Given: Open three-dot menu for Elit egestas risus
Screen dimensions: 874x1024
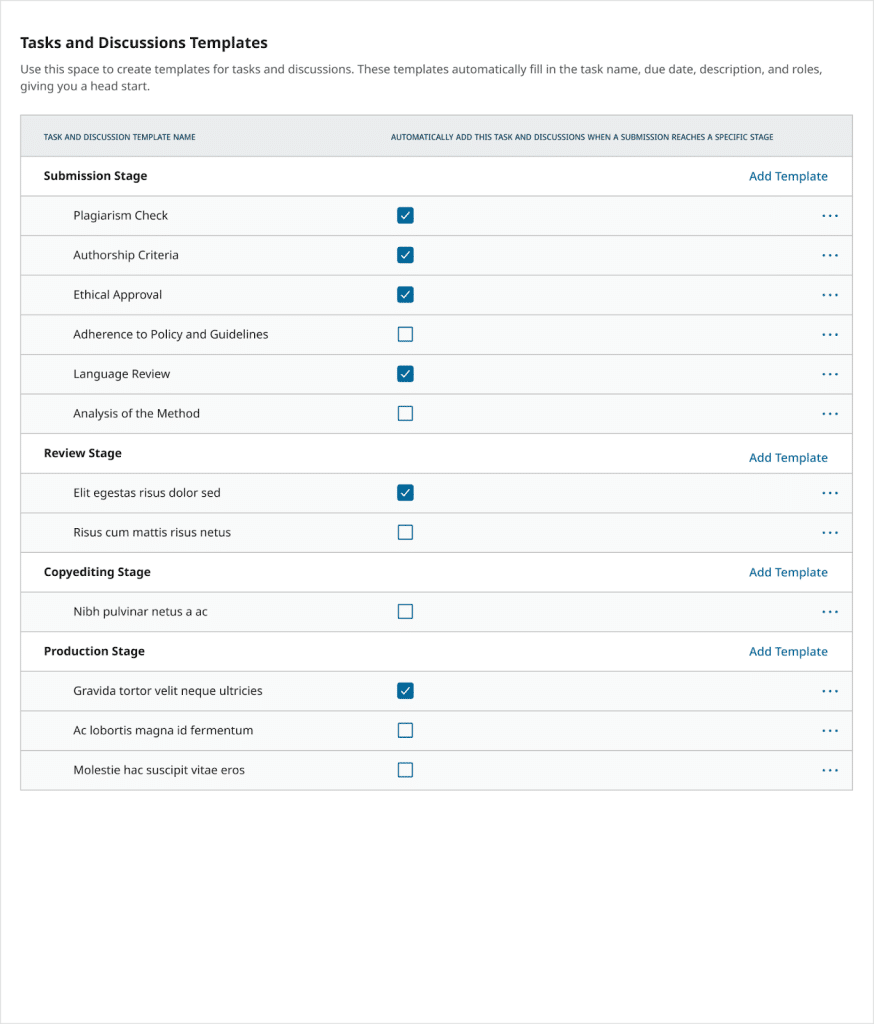Looking at the screenshot, I should tap(829, 493).
